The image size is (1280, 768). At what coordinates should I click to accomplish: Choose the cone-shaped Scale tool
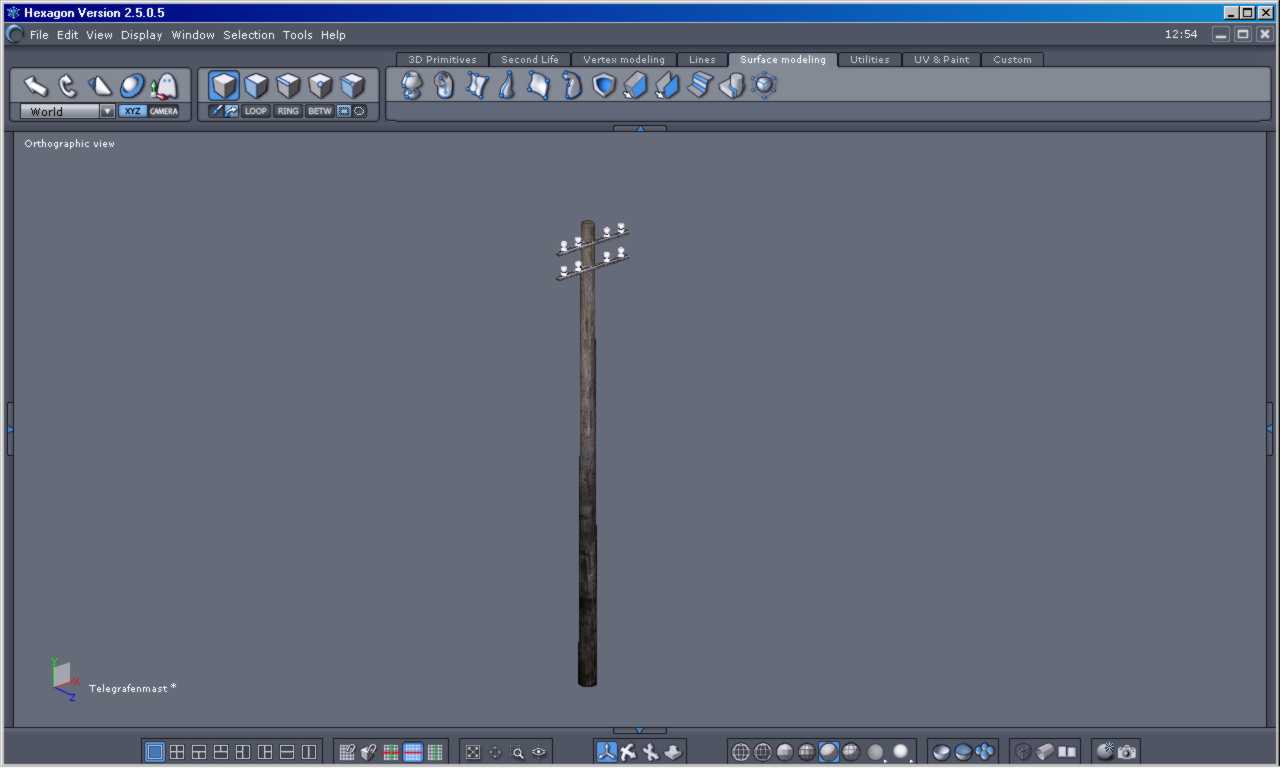(100, 86)
